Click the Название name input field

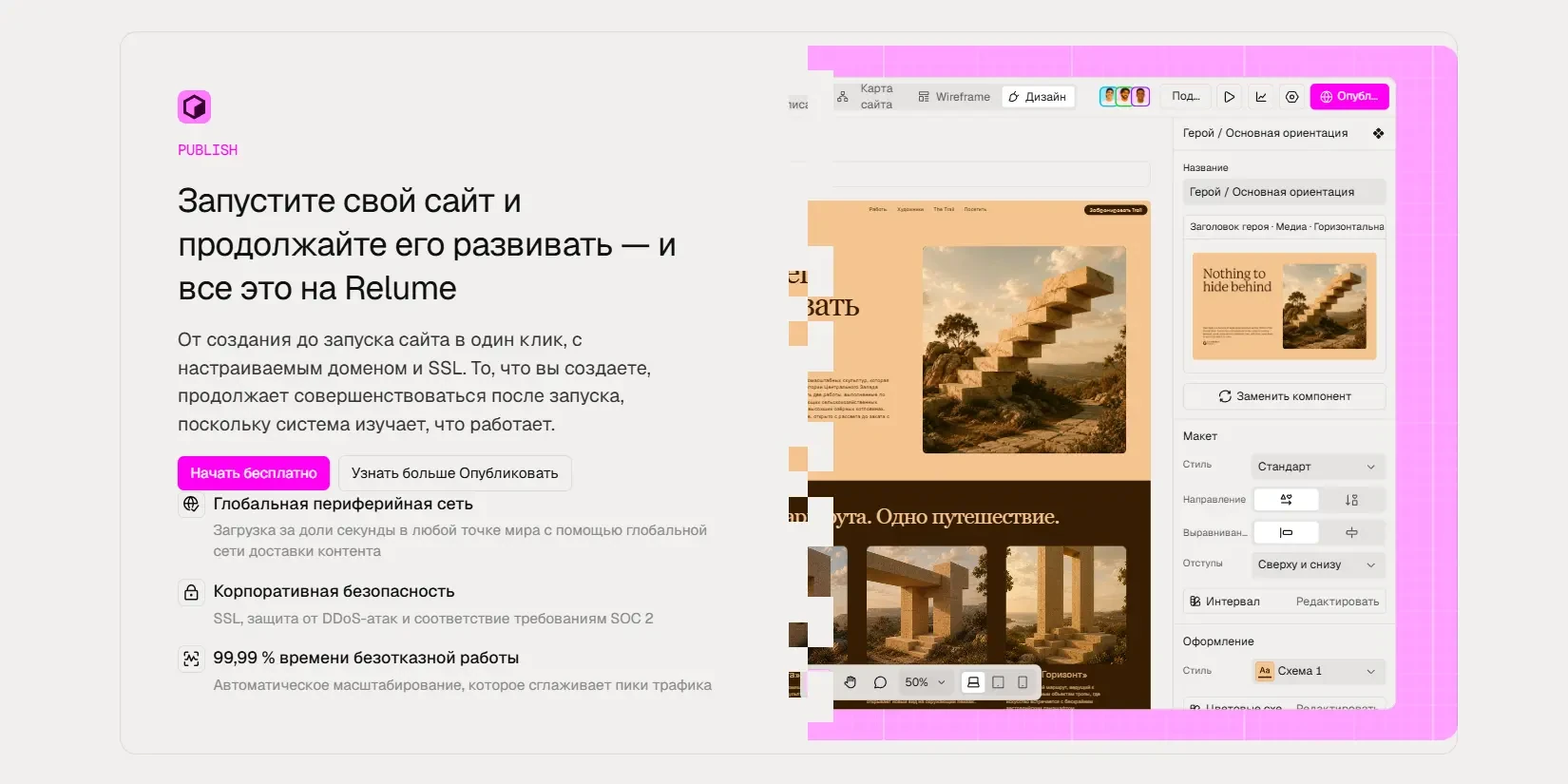point(1284,192)
